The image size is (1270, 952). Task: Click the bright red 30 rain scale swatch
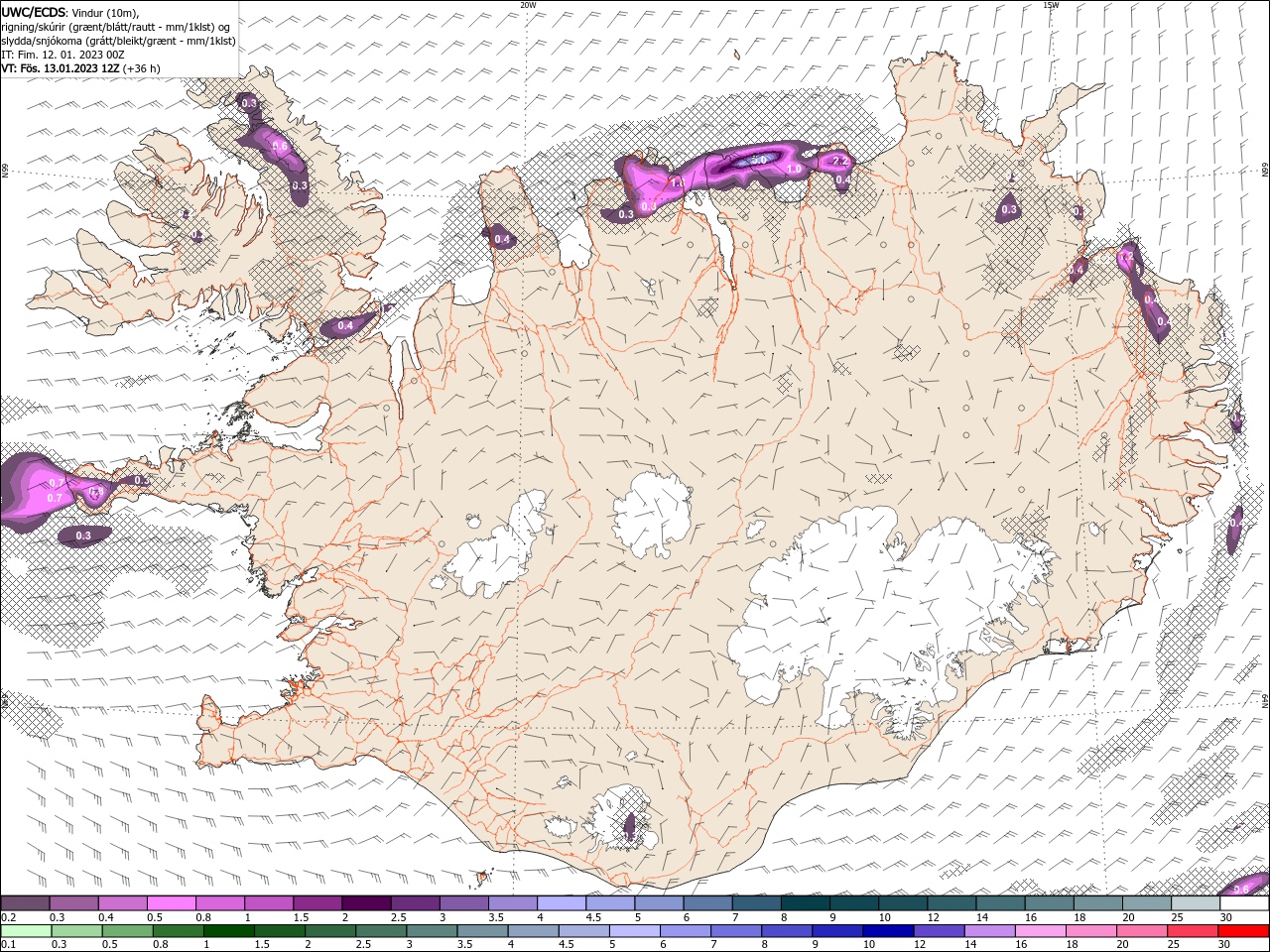pyautogui.click(x=1243, y=931)
